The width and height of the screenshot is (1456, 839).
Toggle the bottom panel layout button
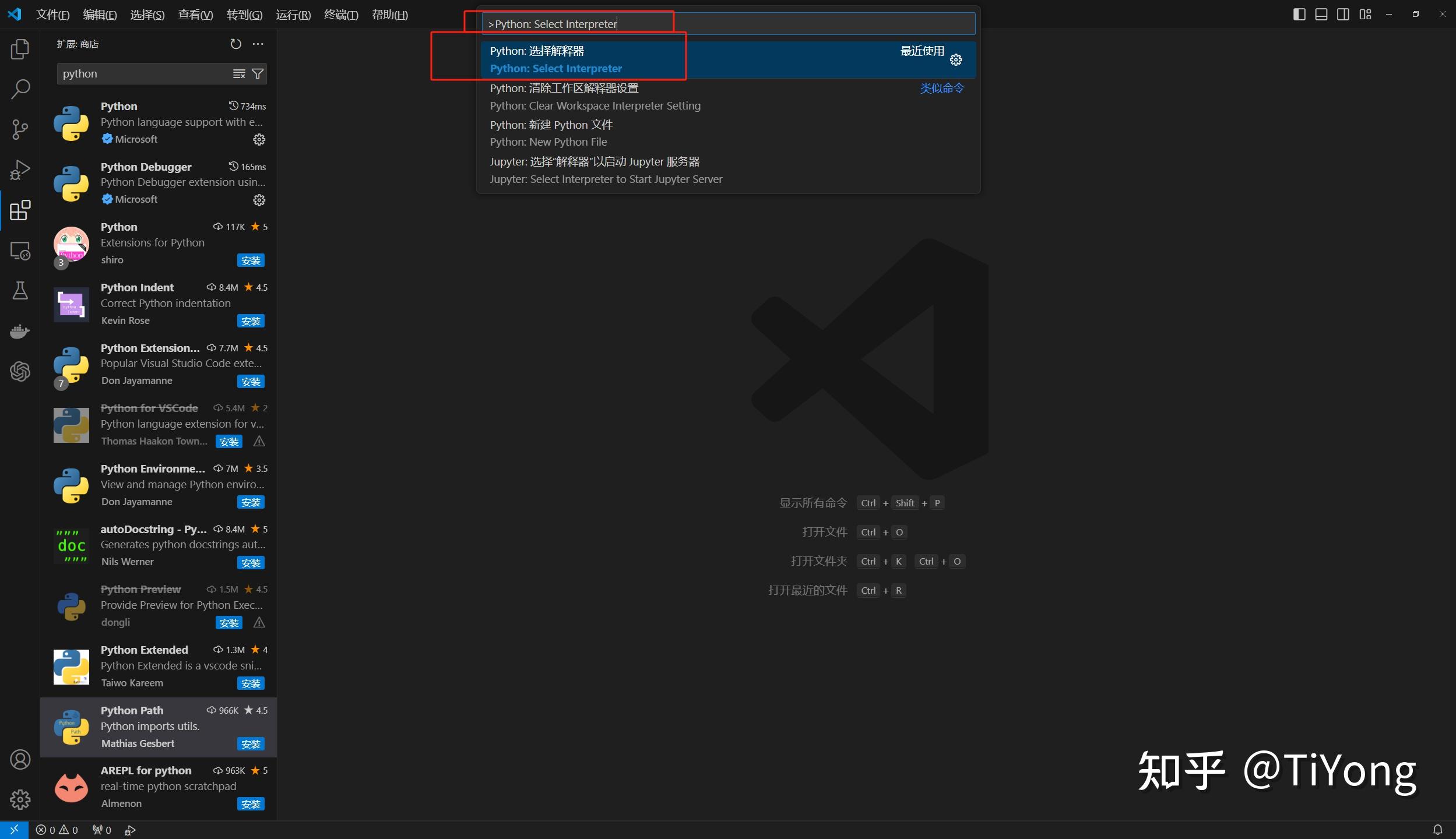tap(1321, 15)
